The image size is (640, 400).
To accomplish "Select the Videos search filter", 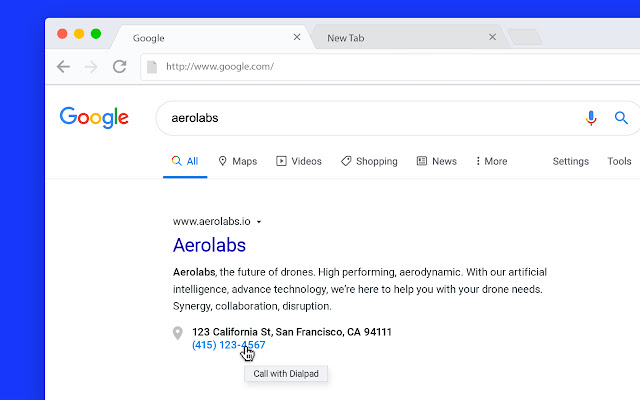I will (299, 161).
